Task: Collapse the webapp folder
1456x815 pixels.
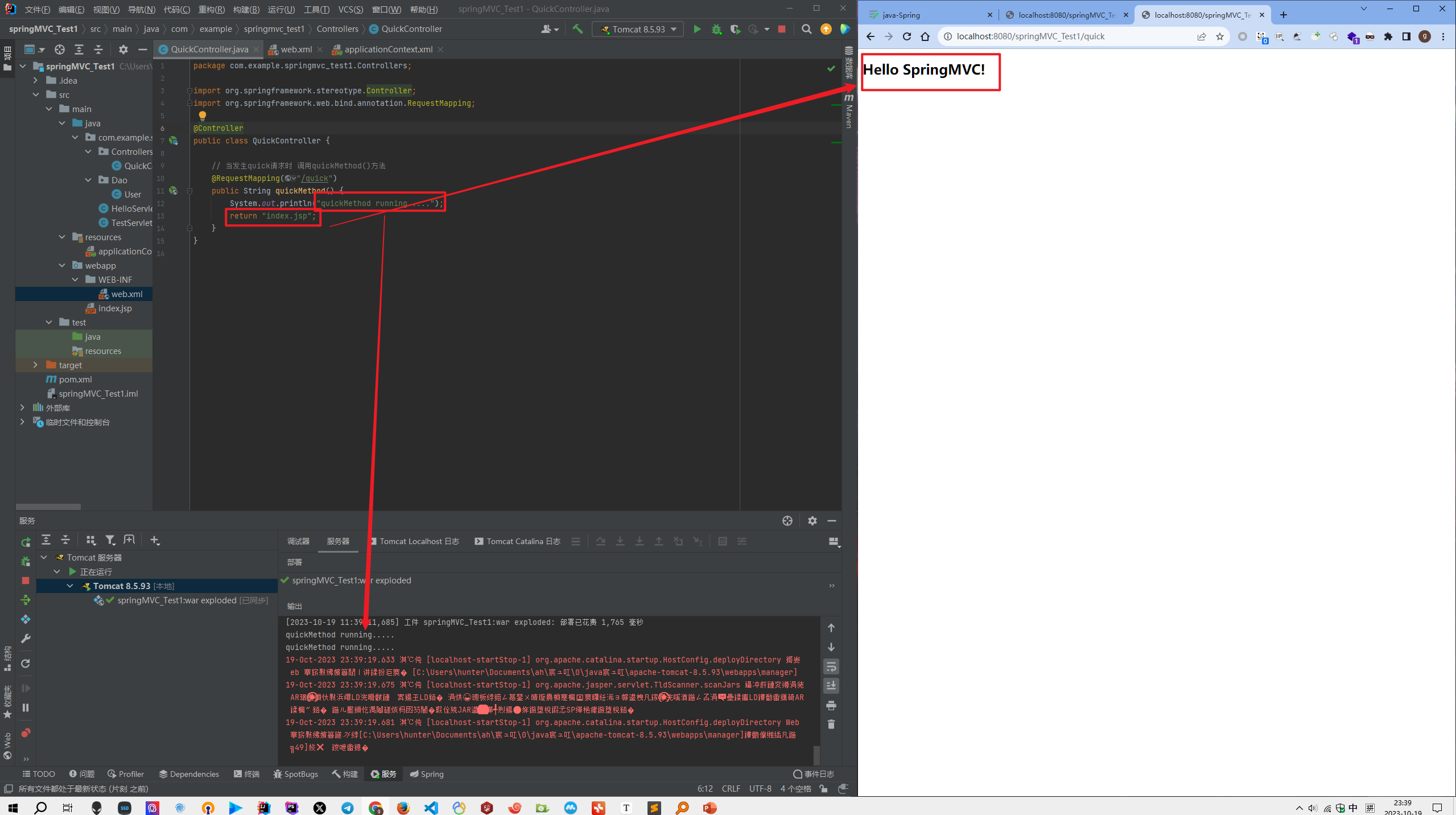Action: pyautogui.click(x=62, y=265)
